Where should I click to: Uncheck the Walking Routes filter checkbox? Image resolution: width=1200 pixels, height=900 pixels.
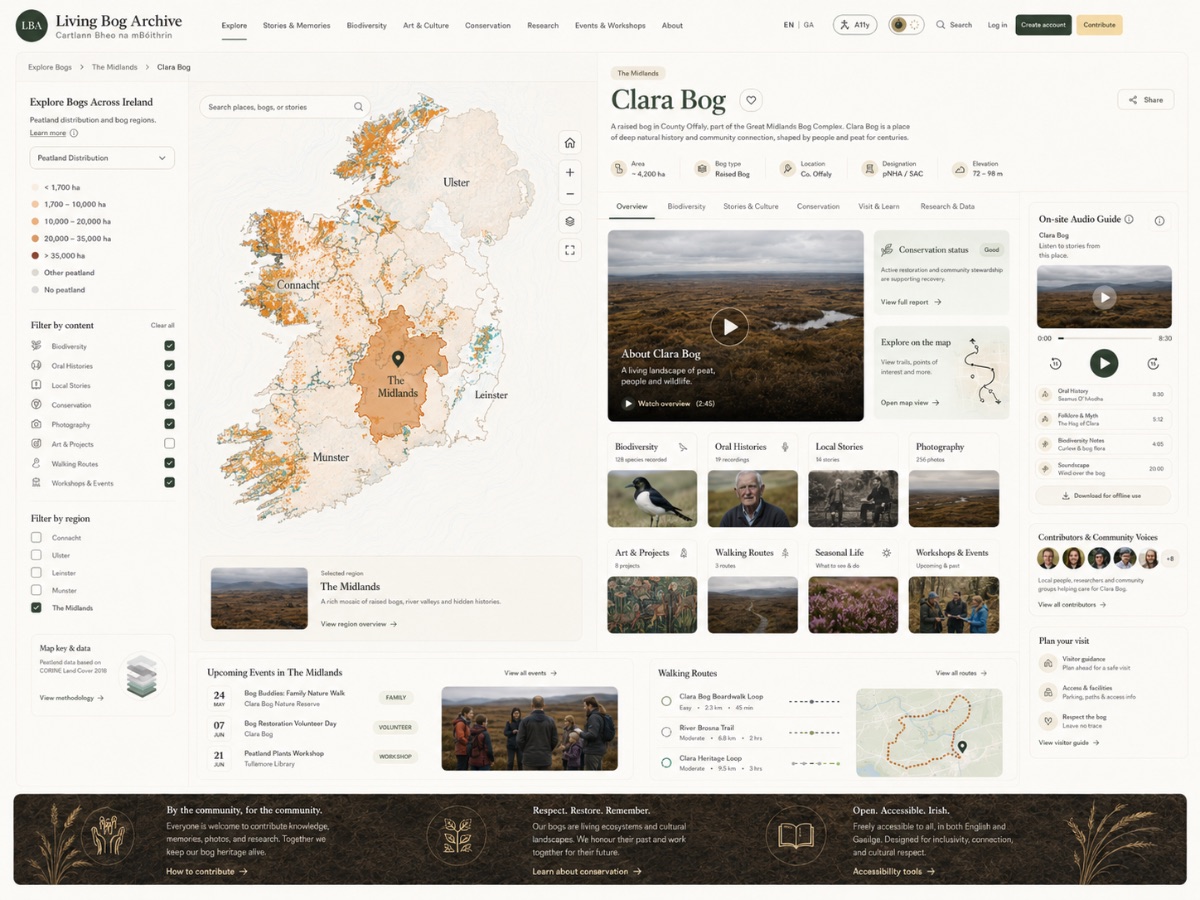coord(169,463)
